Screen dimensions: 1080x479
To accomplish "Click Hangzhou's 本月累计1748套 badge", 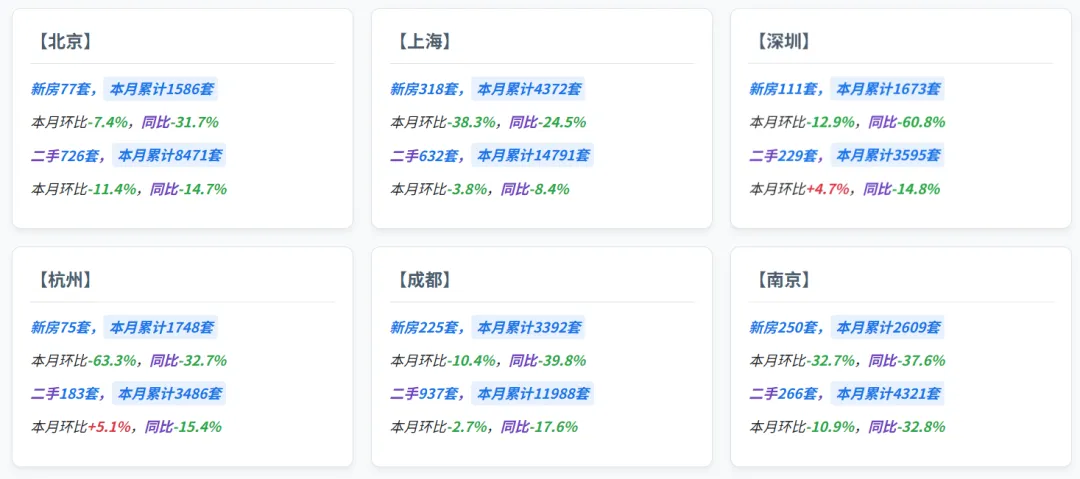I will click(x=160, y=327).
